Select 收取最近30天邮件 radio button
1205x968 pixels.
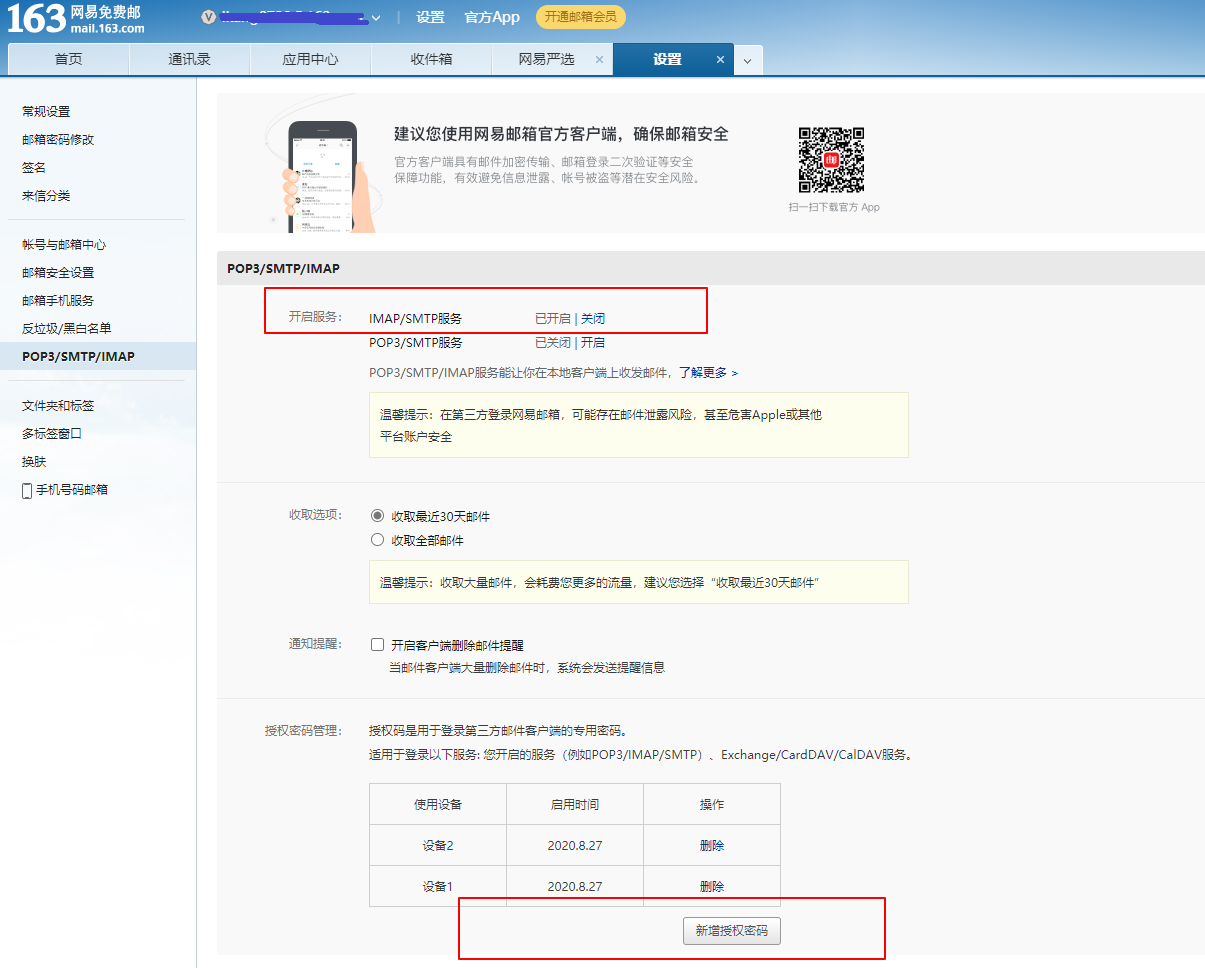coord(377,516)
